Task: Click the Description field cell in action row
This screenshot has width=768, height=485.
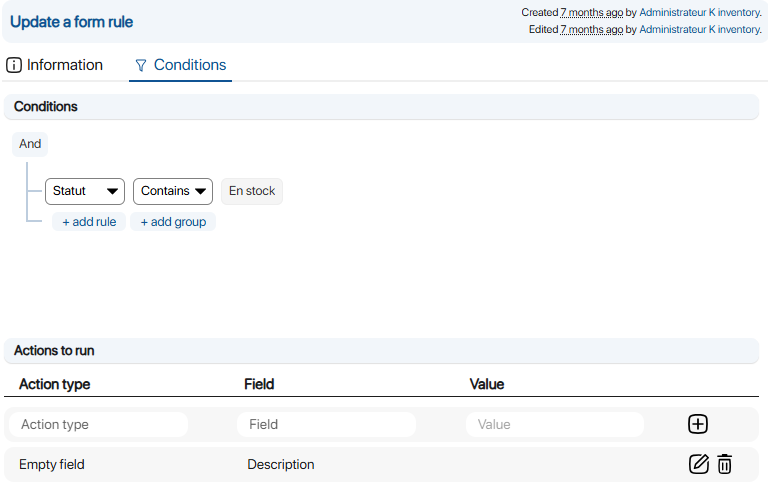Action: [x=281, y=464]
